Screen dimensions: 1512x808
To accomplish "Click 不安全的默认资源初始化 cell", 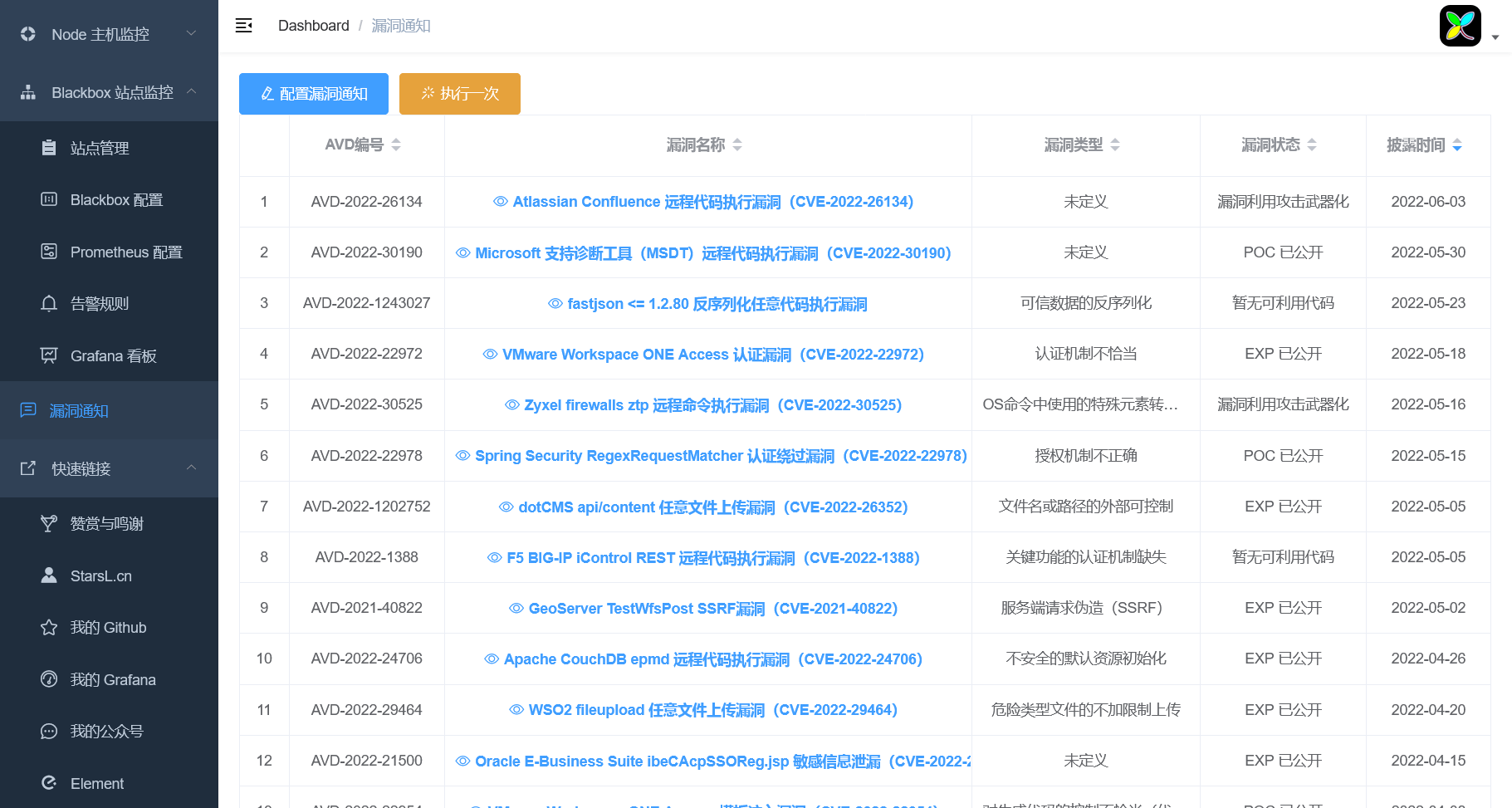I will click(x=1086, y=659).
